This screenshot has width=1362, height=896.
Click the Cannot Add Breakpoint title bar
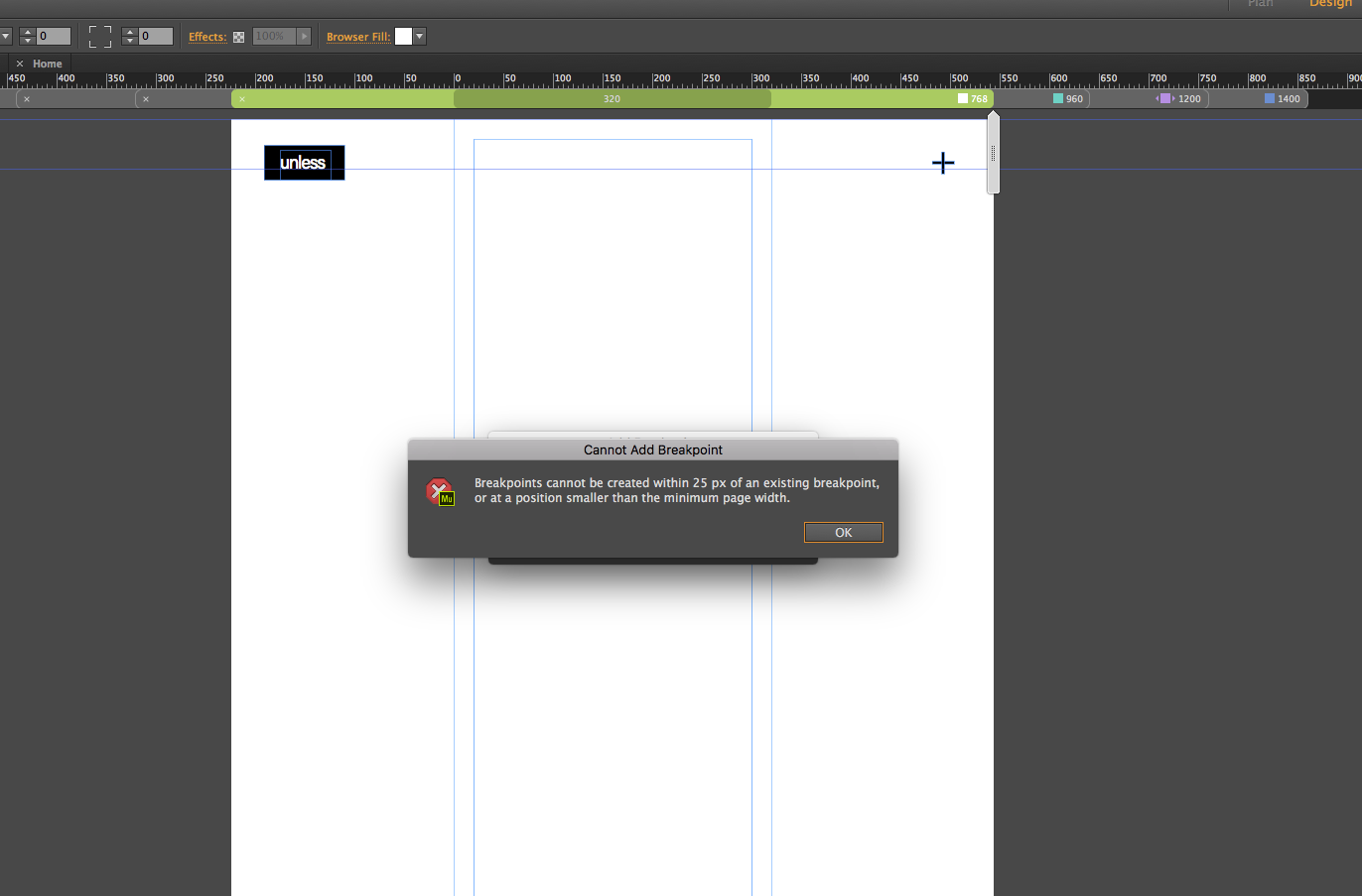click(653, 449)
